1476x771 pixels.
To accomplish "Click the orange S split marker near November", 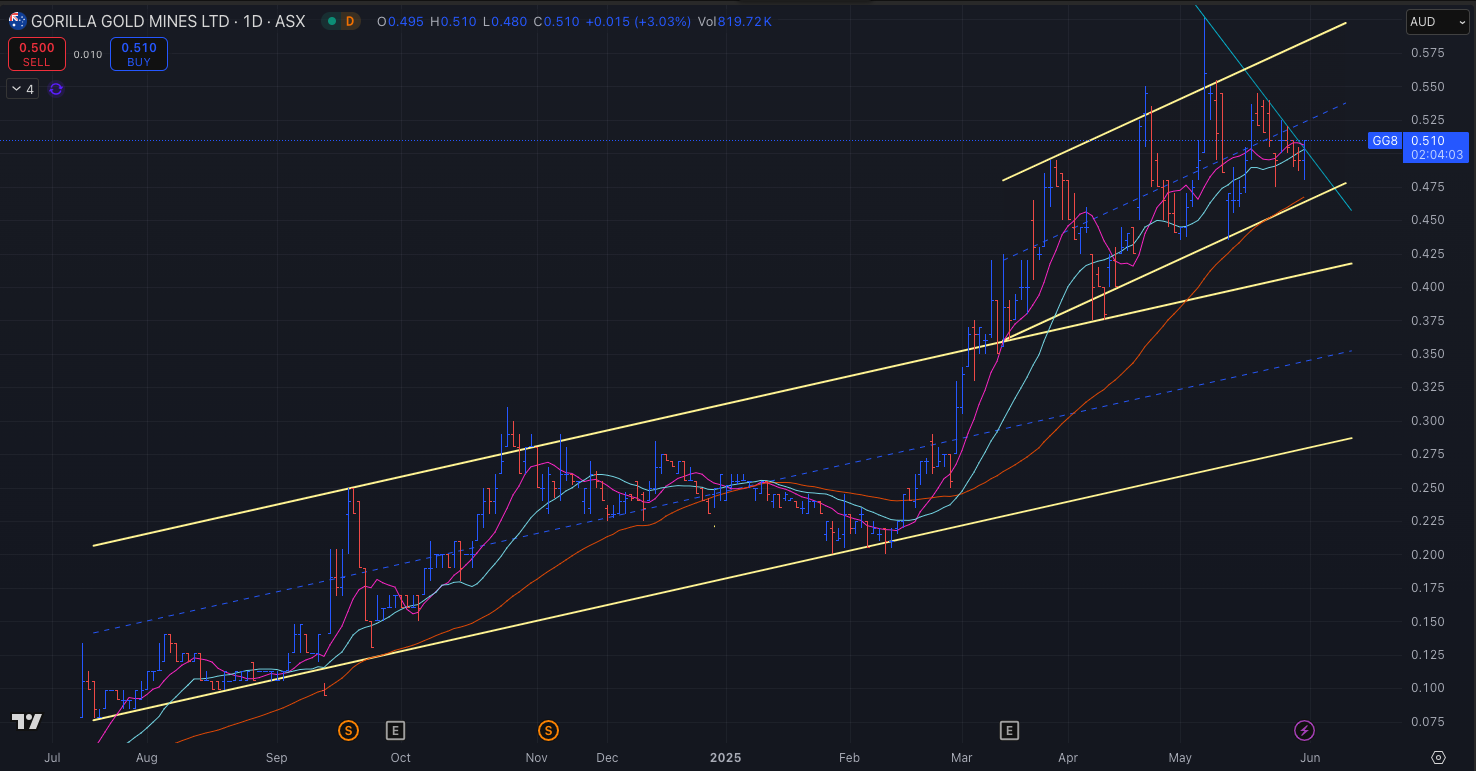I will tap(548, 730).
